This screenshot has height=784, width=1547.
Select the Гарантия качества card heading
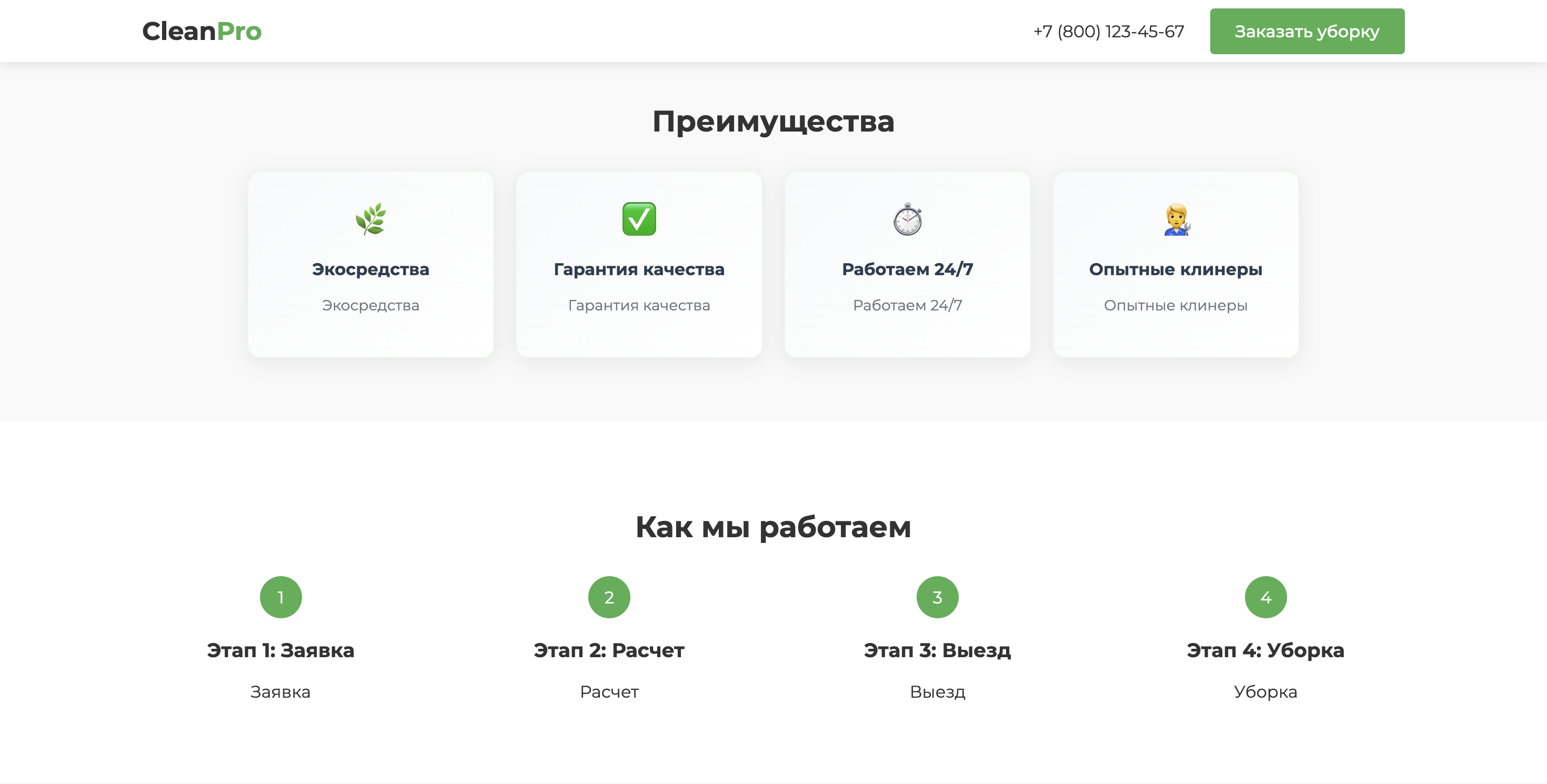coord(639,269)
